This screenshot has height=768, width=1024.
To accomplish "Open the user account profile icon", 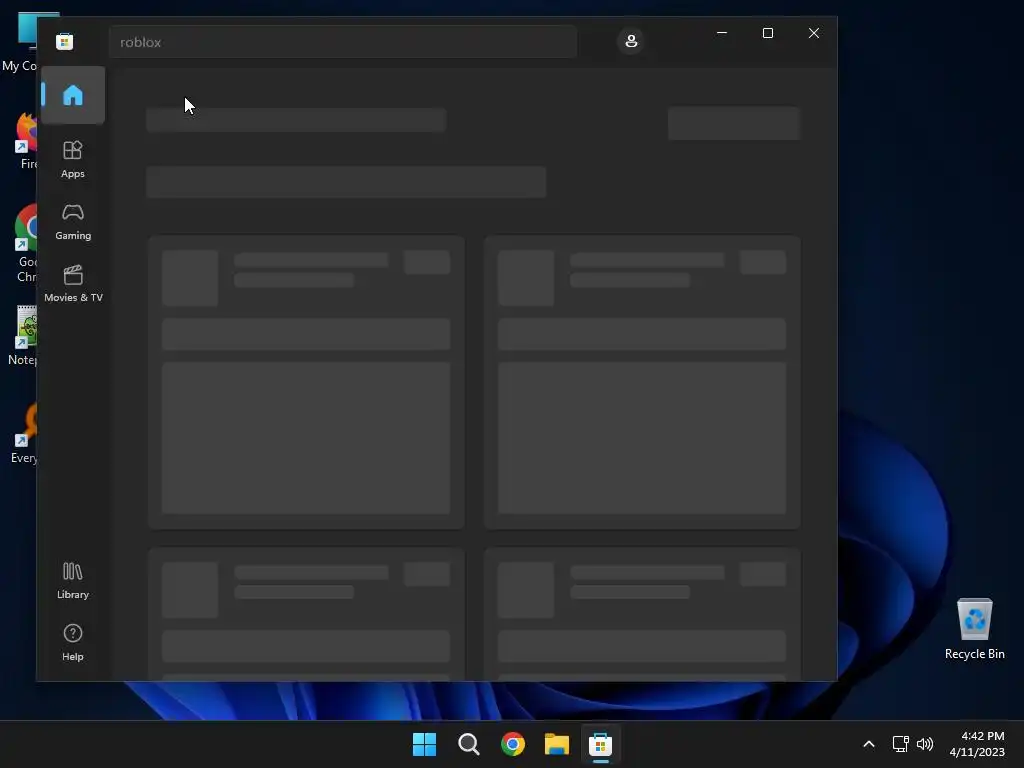I will pos(631,41).
